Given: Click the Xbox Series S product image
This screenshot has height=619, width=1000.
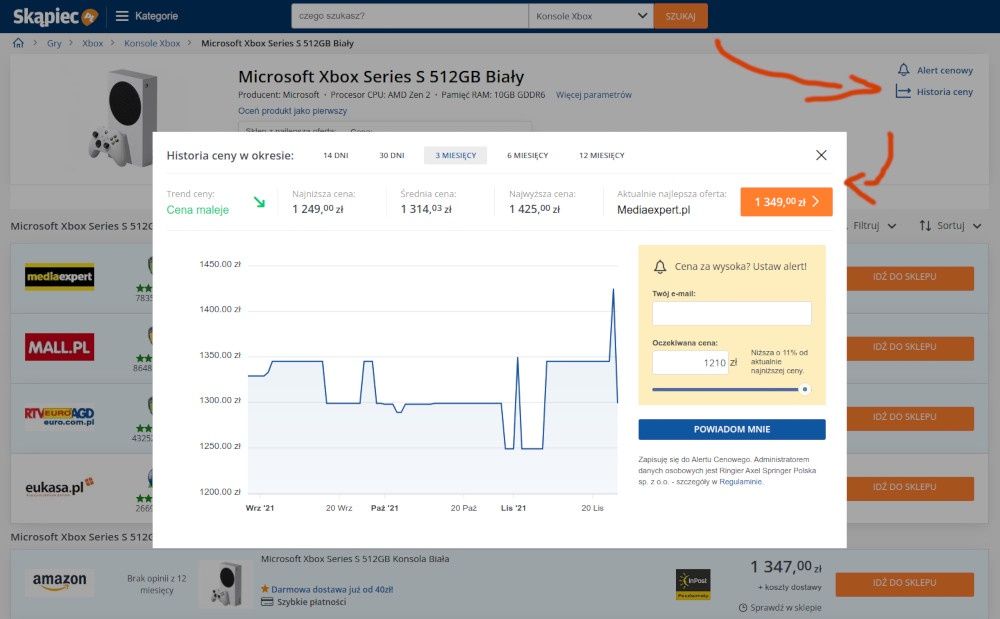Looking at the screenshot, I should click(x=124, y=118).
